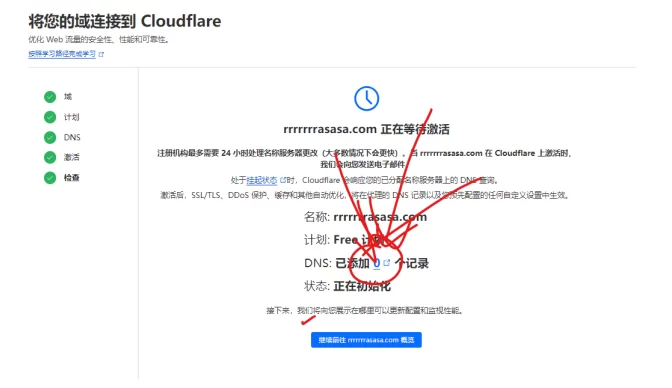Click external-link icon after DNS record count
Viewport: 672px width, 388px height.
click(x=386, y=262)
